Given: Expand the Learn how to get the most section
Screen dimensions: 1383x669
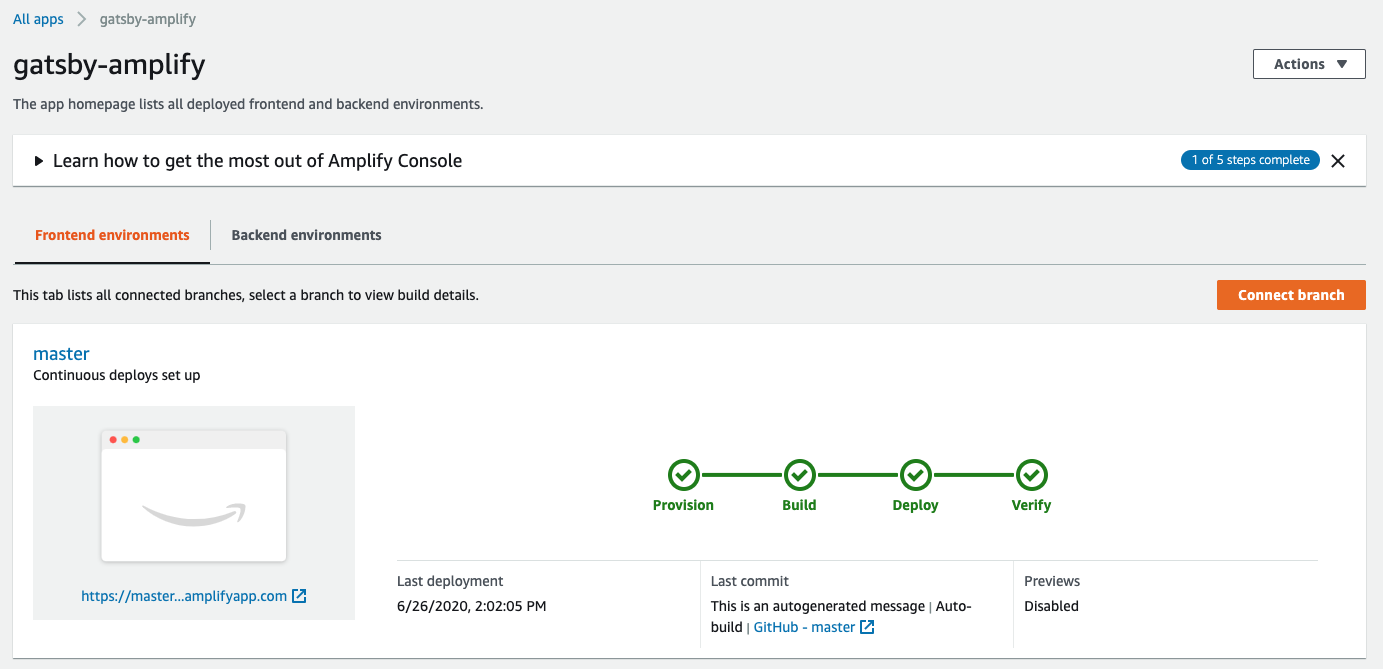Looking at the screenshot, I should (x=248, y=160).
